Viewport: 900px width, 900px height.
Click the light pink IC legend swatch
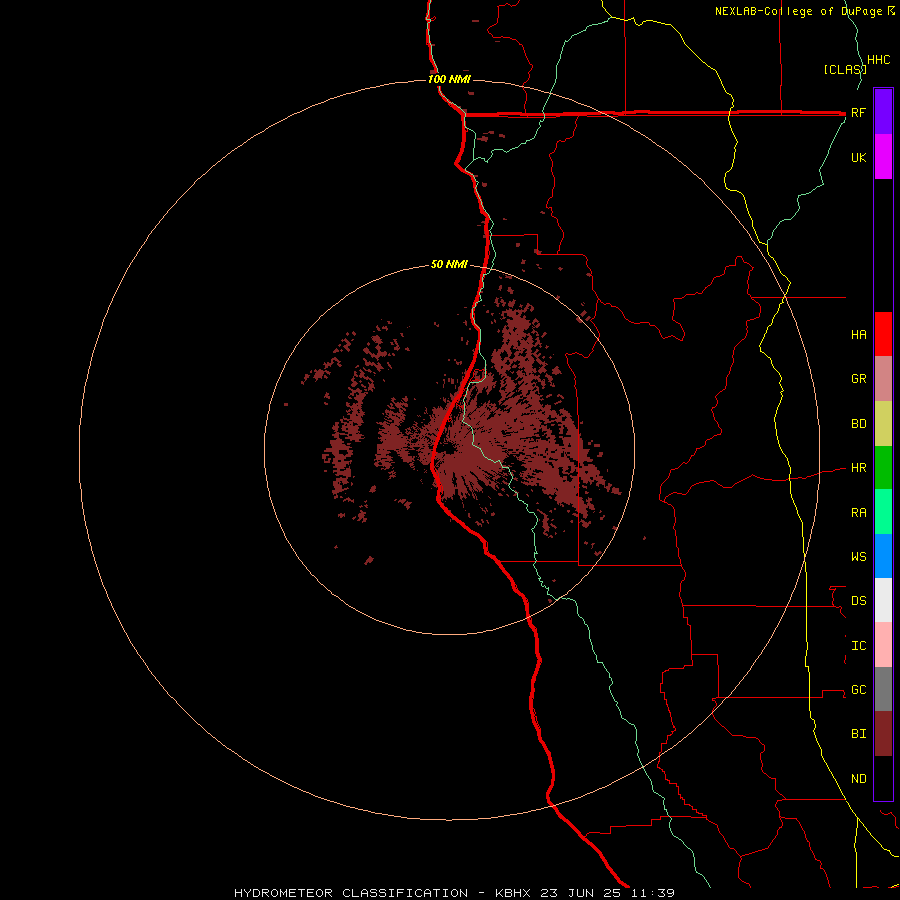[x=883, y=645]
